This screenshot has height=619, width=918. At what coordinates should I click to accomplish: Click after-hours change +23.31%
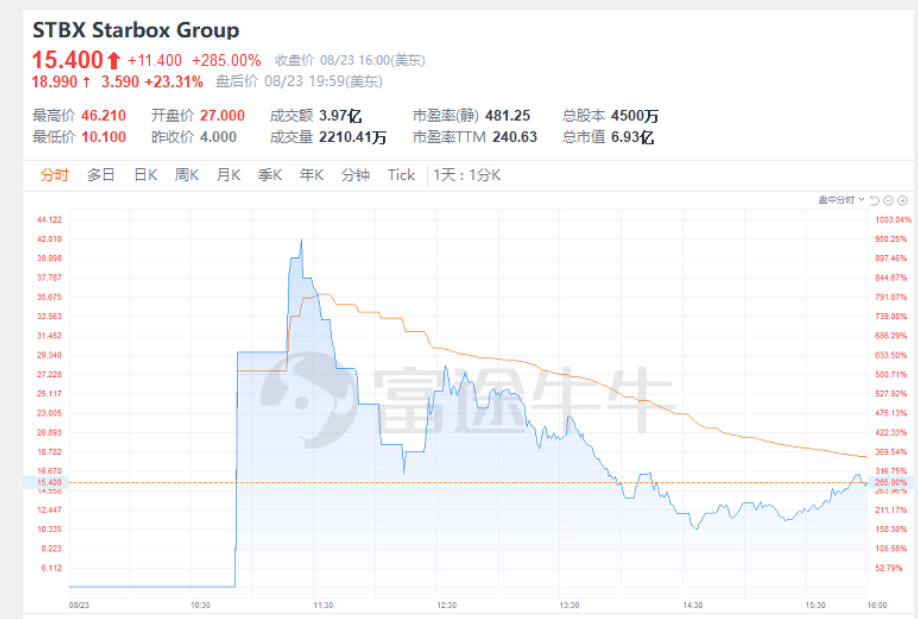[x=173, y=81]
